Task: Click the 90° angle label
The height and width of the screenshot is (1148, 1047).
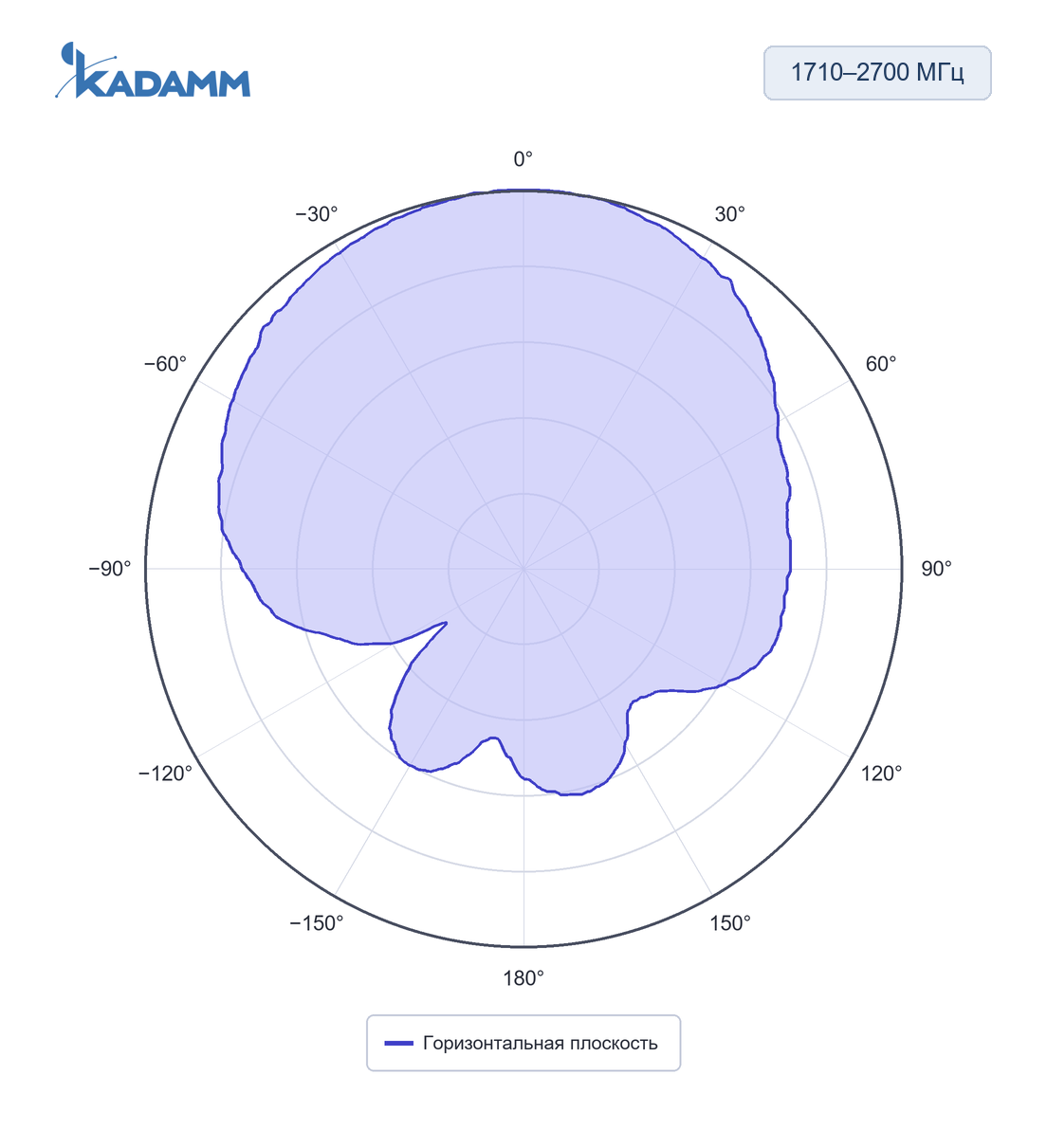Action: point(937,569)
